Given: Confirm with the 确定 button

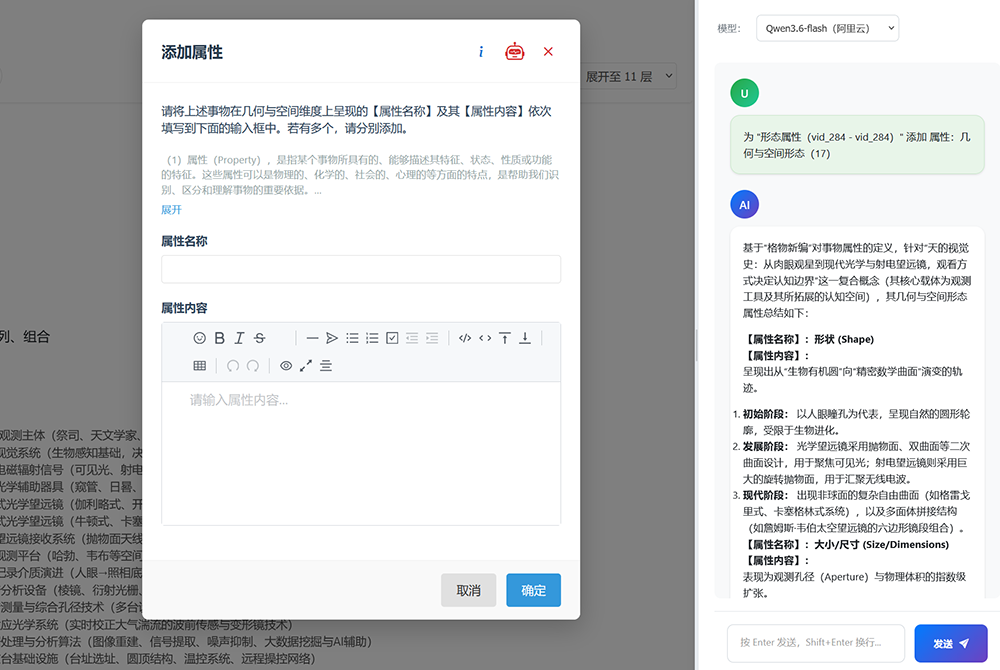Looking at the screenshot, I should (x=534, y=590).
